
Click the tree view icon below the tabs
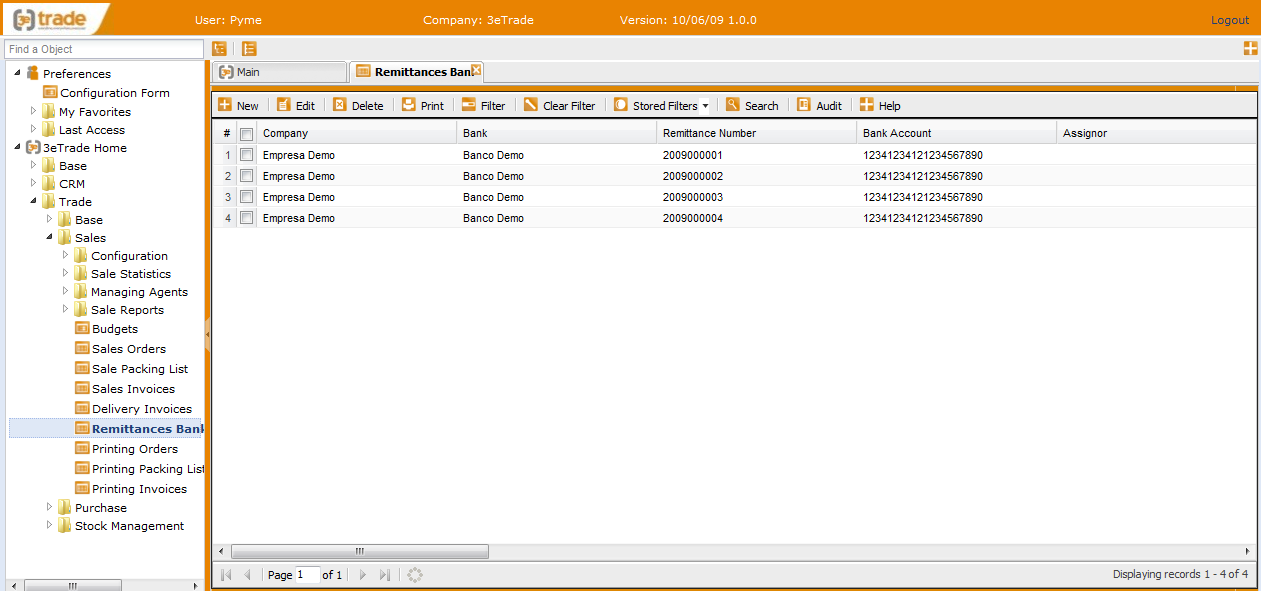click(218, 47)
